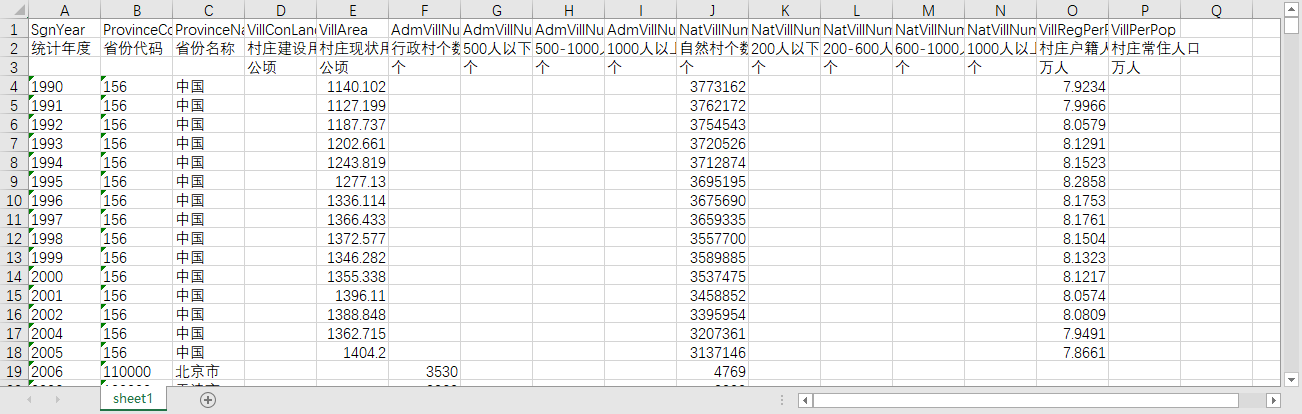Click natural village count 4769
The width and height of the screenshot is (1302, 414).
pos(712,371)
